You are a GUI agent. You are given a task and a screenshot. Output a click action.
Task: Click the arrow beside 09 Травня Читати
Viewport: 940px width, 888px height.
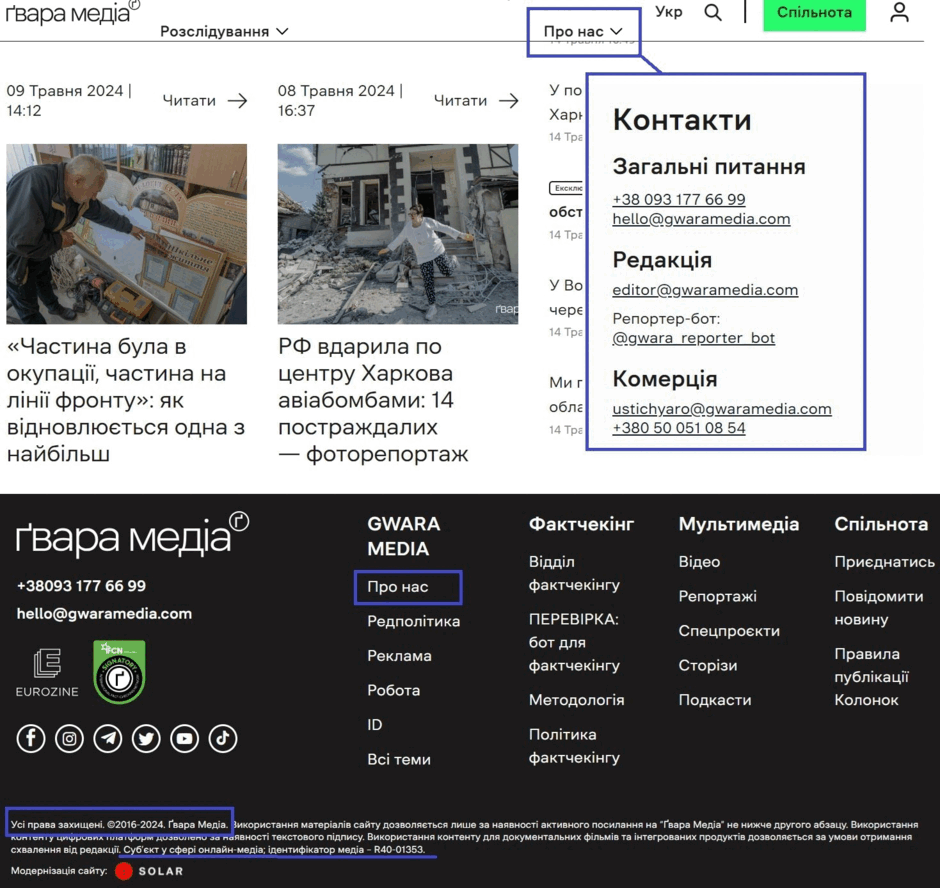[x=237, y=100]
